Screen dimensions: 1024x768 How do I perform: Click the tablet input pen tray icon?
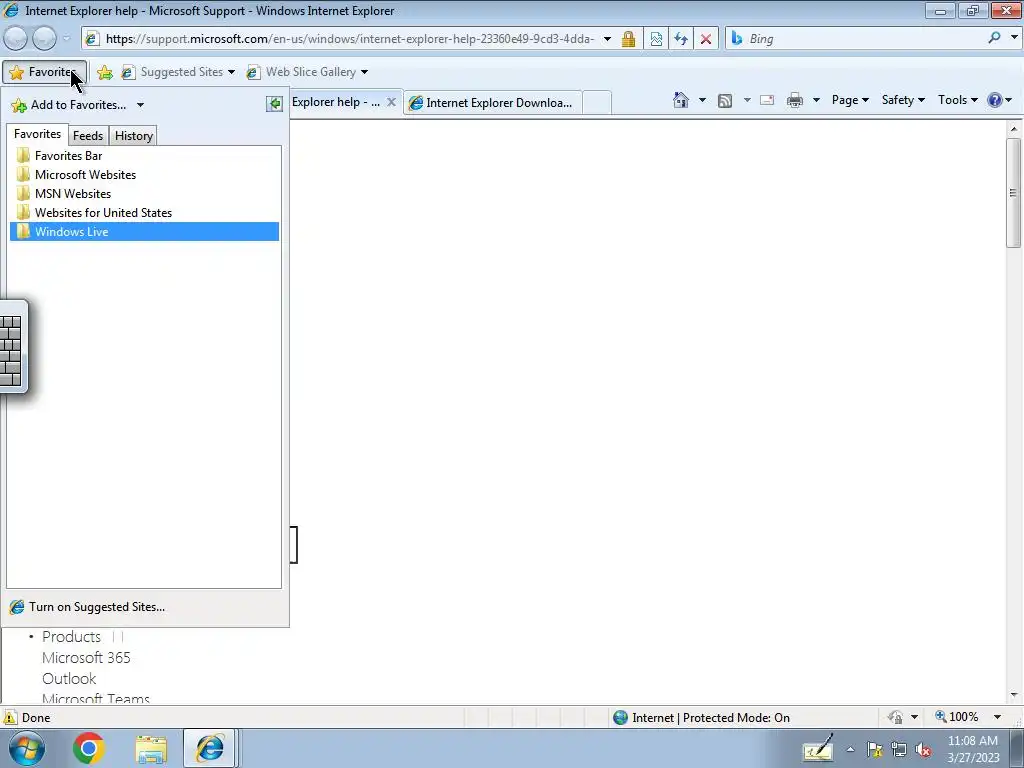[818, 749]
